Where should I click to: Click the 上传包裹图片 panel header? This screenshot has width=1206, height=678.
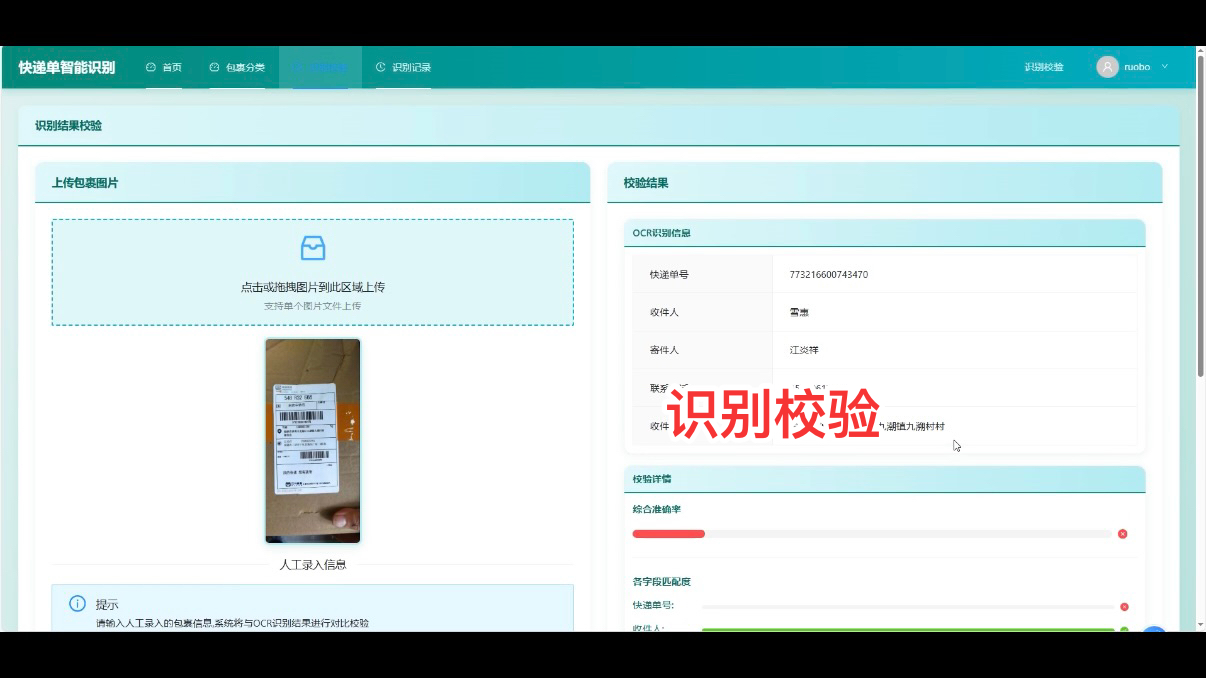pos(313,183)
